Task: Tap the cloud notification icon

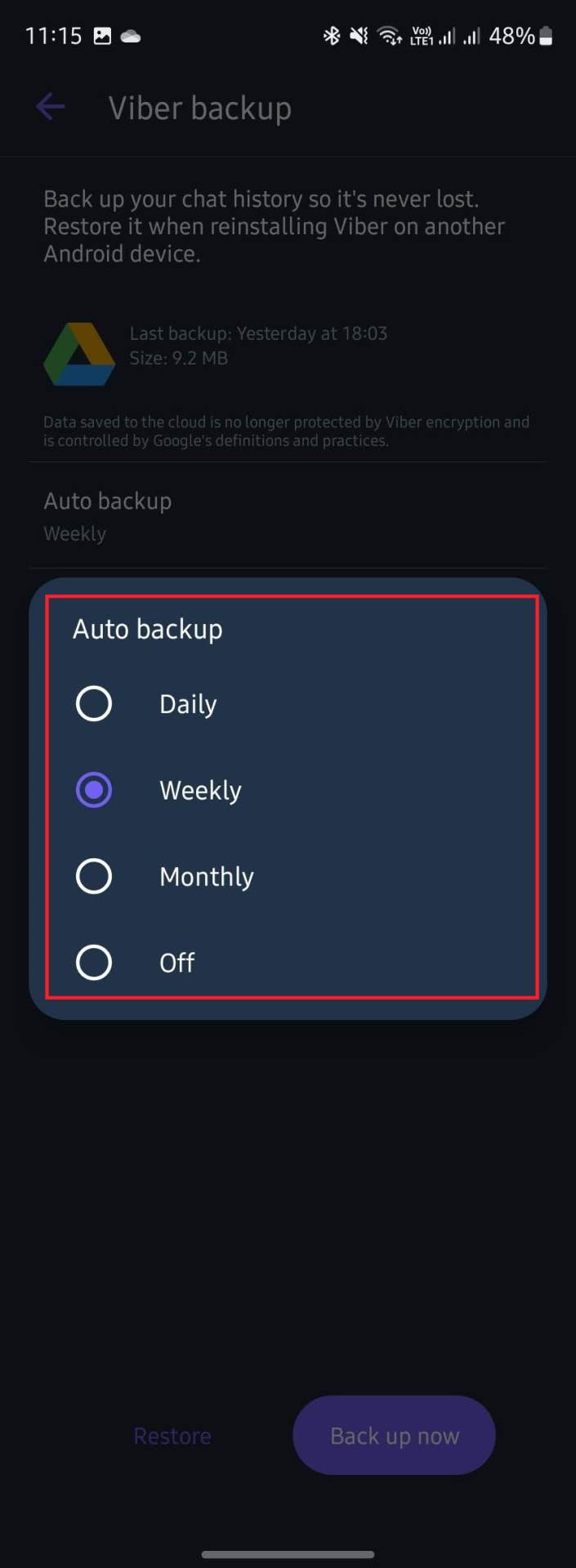Action: pyautogui.click(x=131, y=36)
